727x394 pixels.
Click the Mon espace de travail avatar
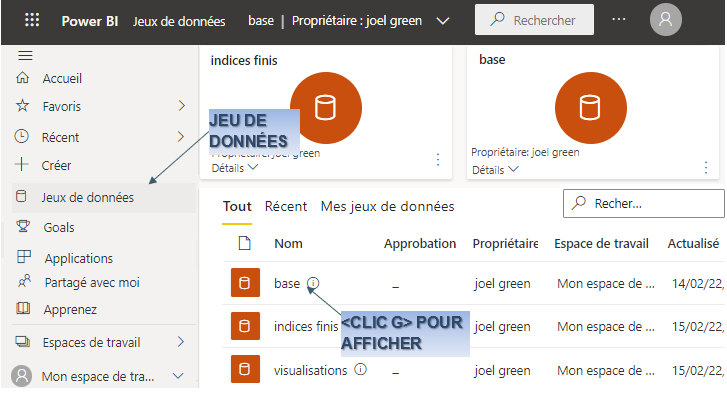click(x=21, y=376)
